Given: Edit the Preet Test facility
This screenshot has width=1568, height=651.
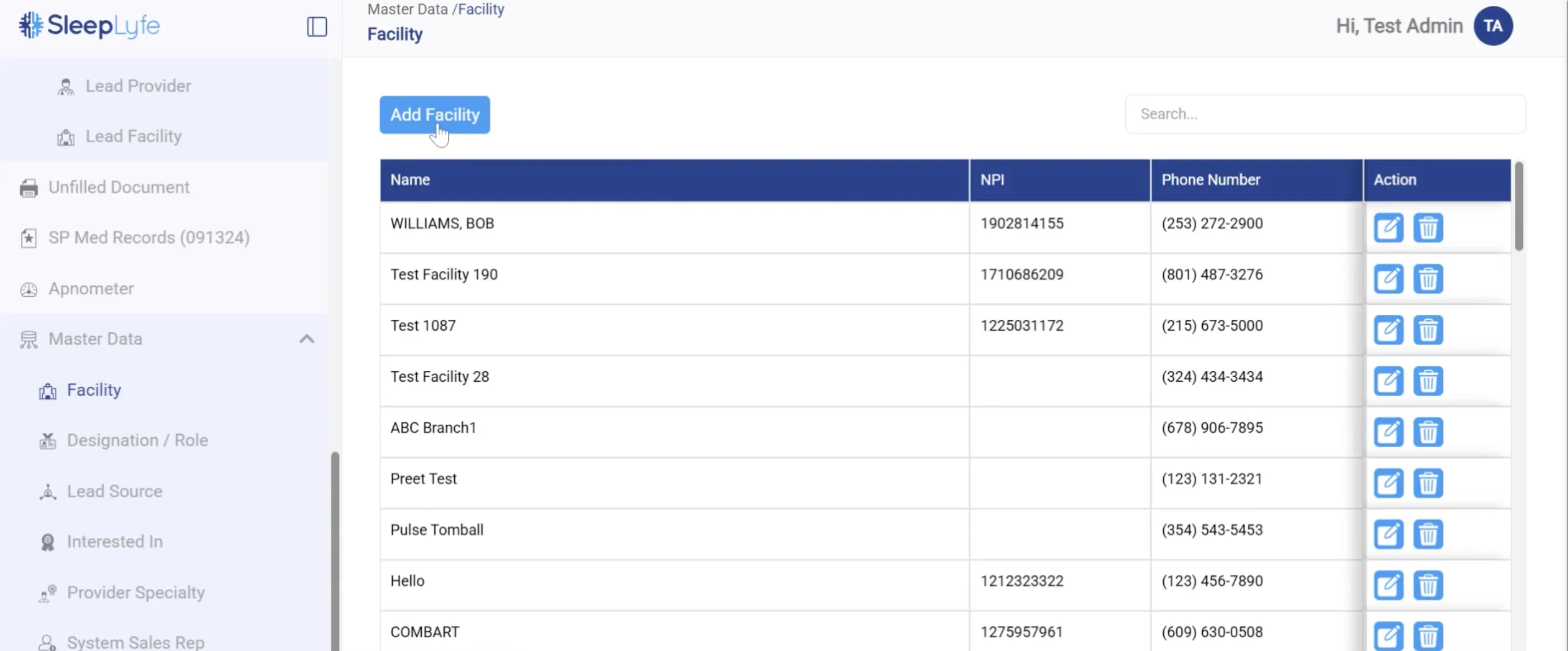Looking at the screenshot, I should [1388, 483].
